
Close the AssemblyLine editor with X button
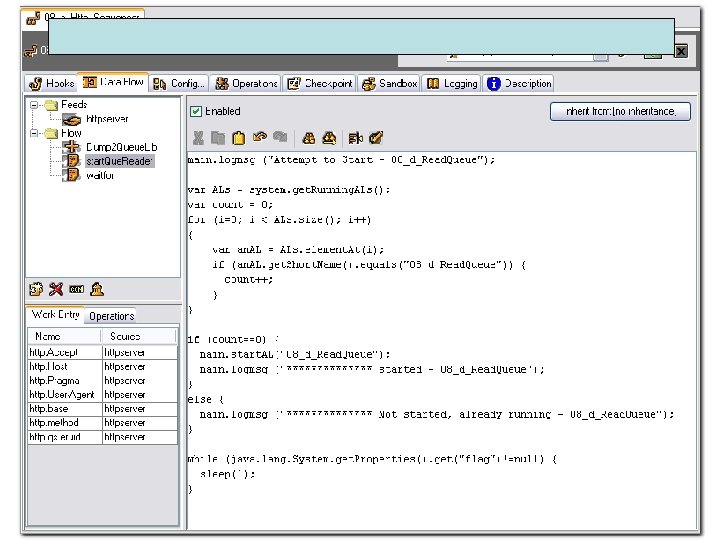pos(681,51)
